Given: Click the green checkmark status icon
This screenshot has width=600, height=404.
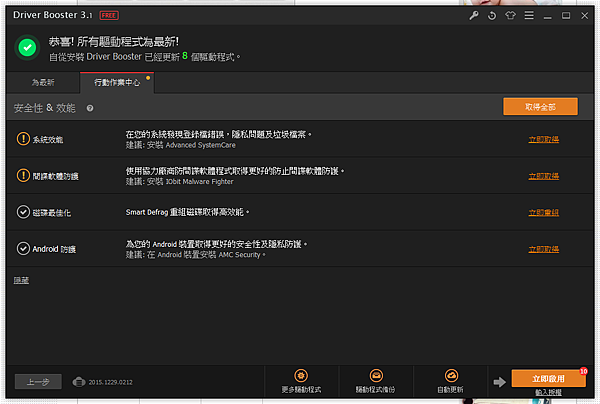Looking at the screenshot, I should (27, 48).
